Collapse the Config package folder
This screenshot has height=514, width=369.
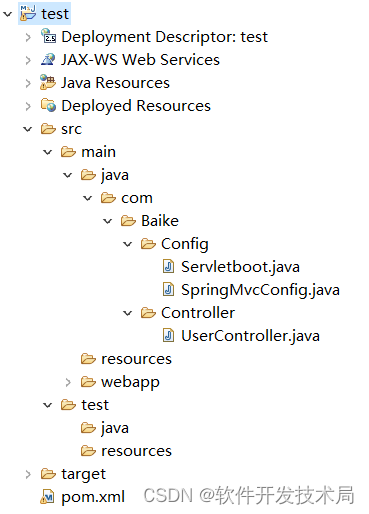point(128,244)
